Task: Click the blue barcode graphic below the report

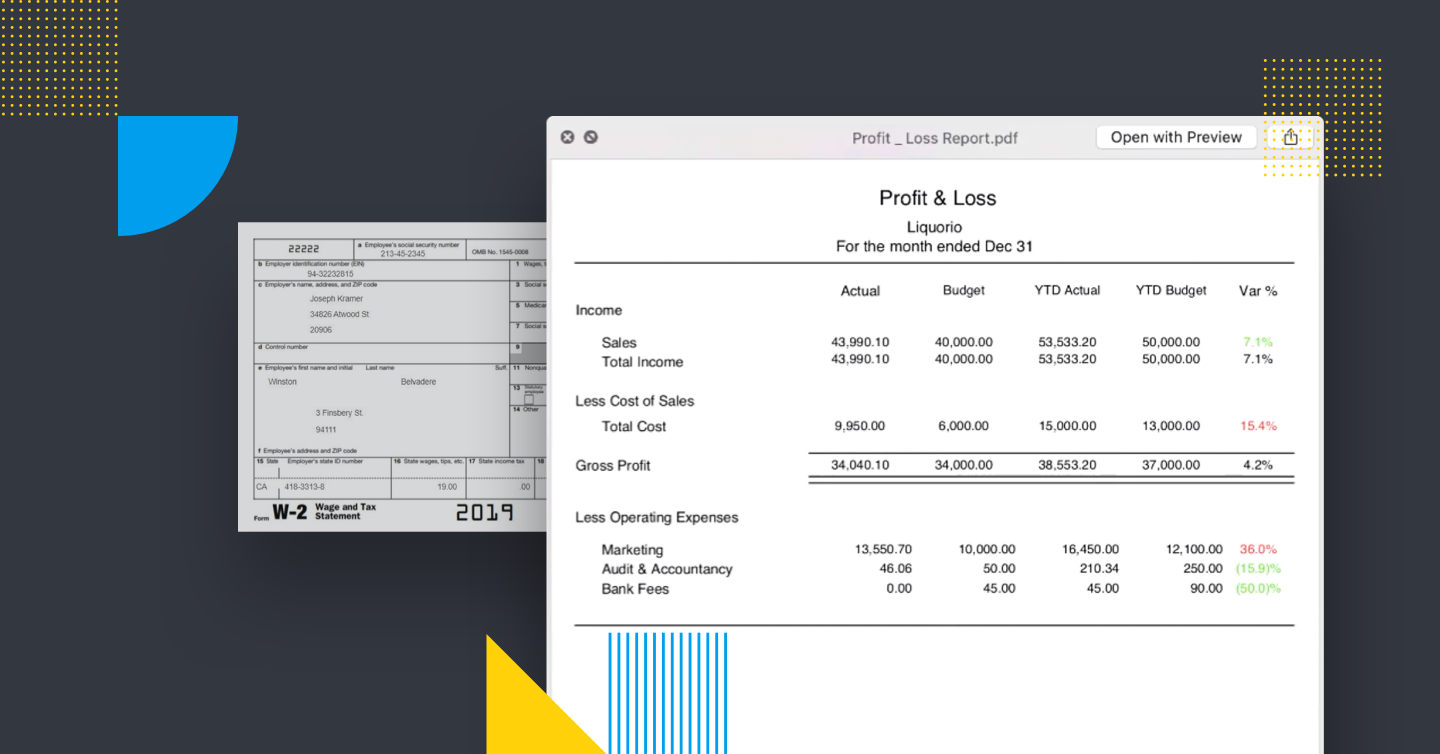Action: 668,690
